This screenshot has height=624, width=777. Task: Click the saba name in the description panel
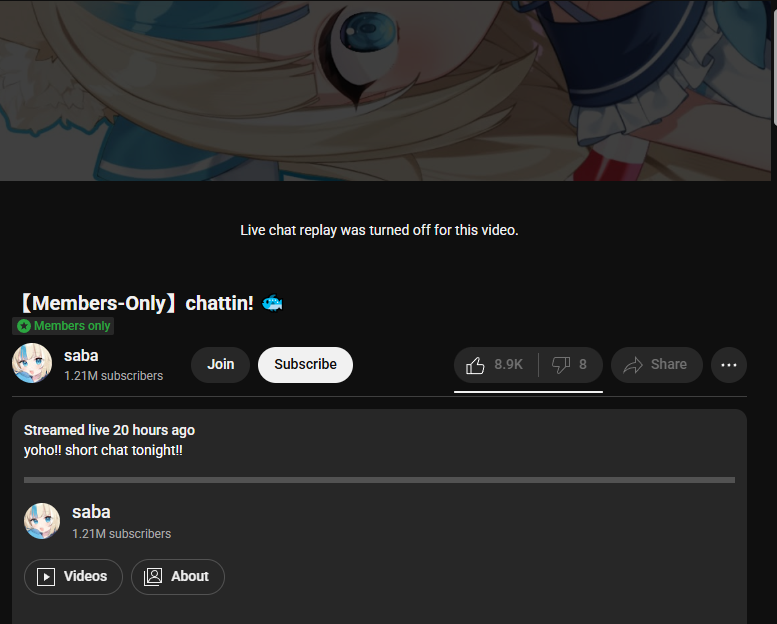[x=91, y=512]
